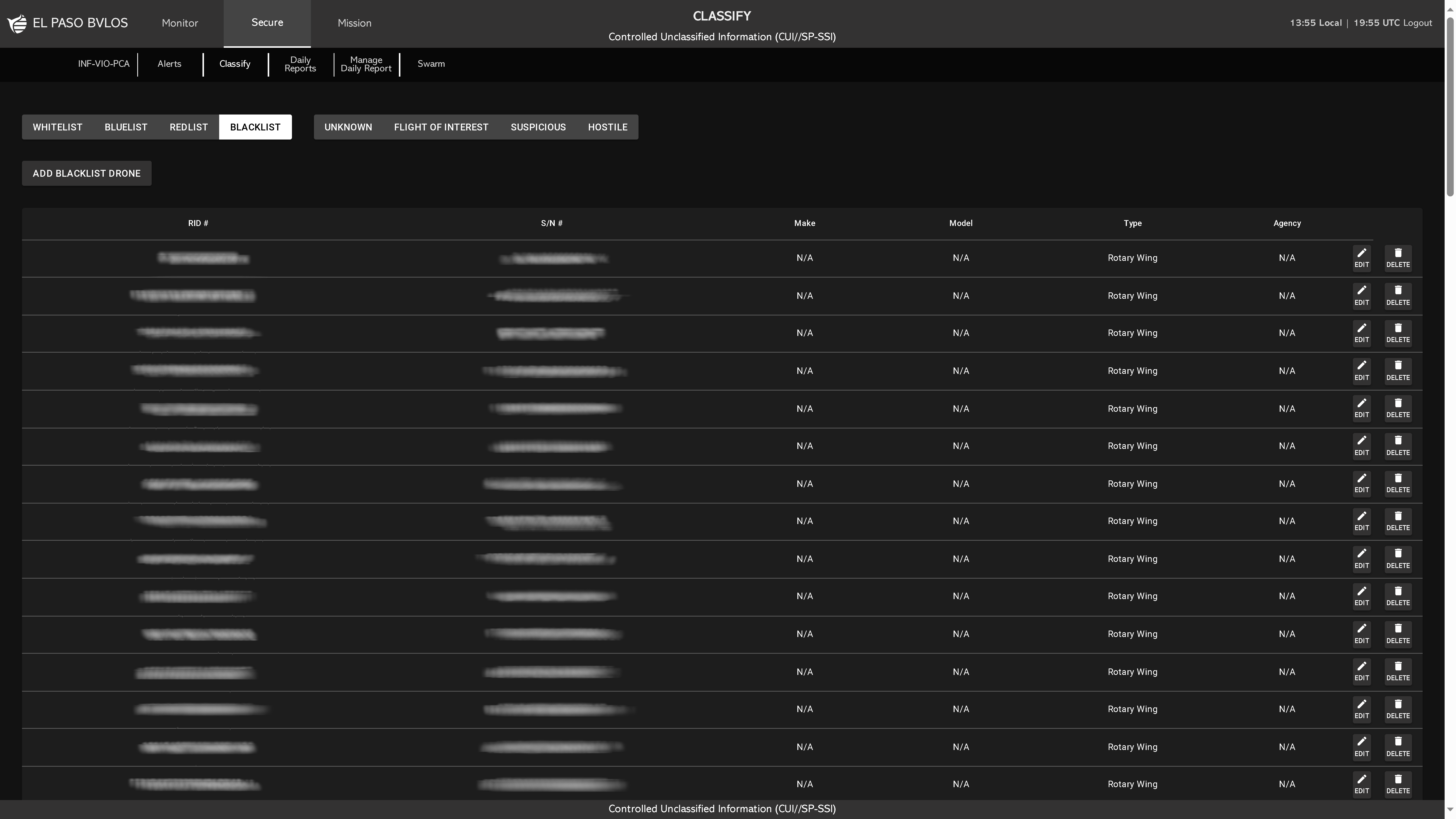1456x819 pixels.
Task: Click the Model column header
Action: tap(961, 223)
